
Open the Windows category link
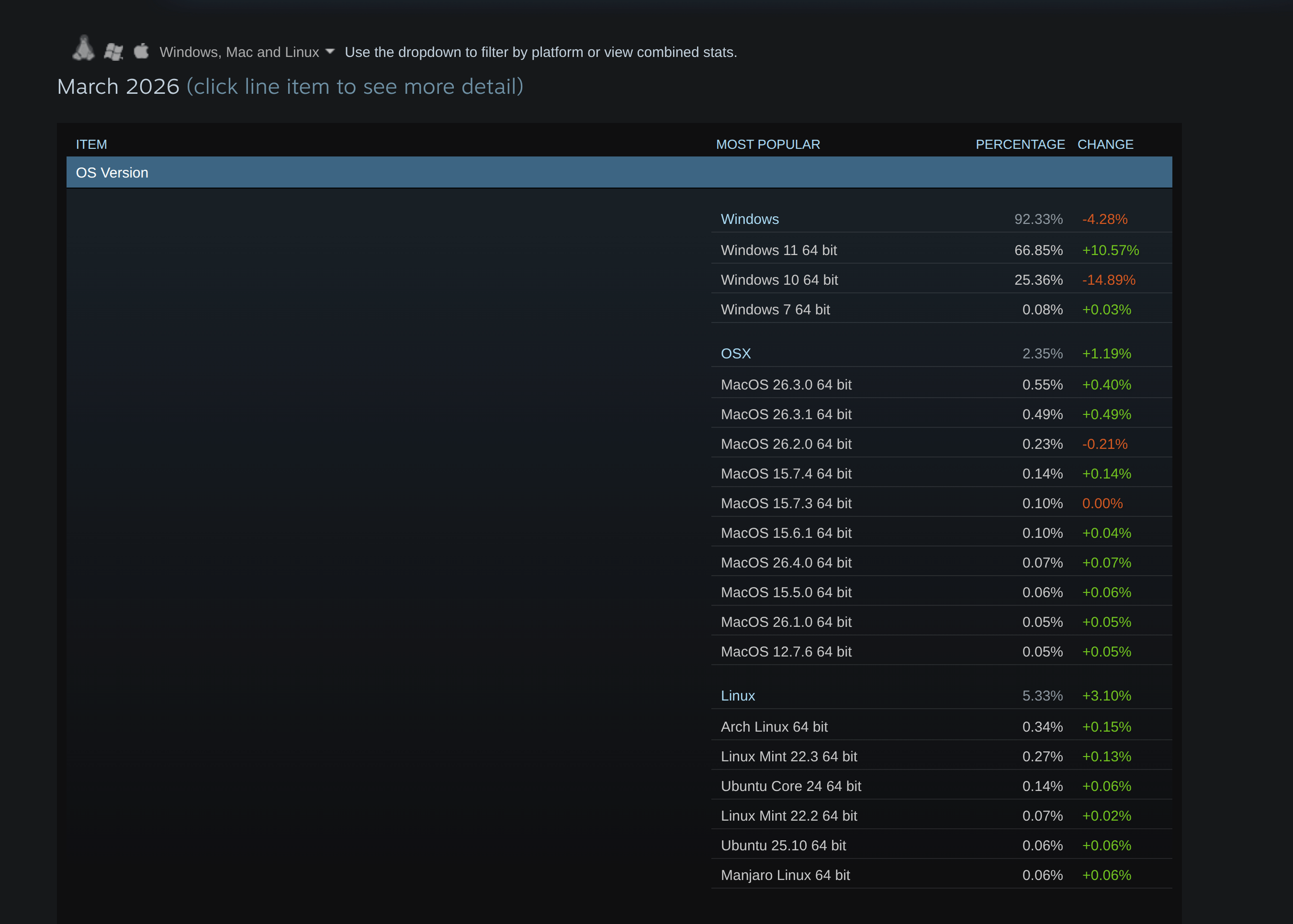tap(750, 219)
